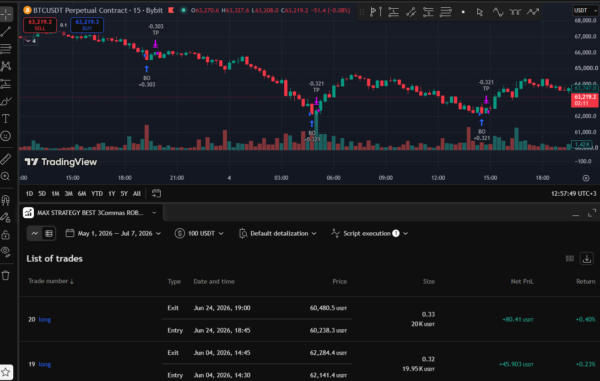Open the Fibonacci tools in the left sidebar

point(6,49)
